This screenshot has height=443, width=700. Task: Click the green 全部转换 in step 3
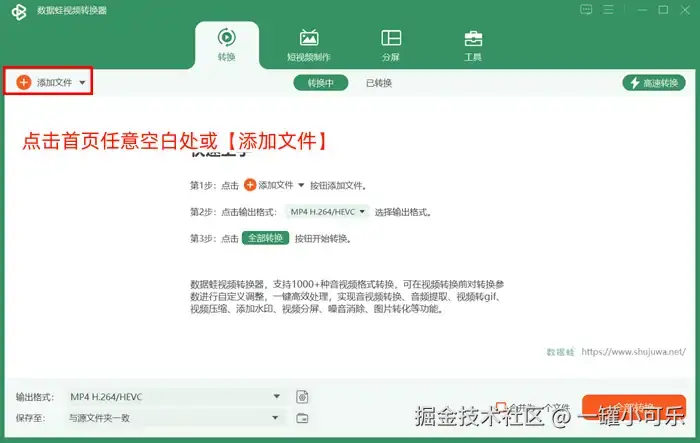coord(266,238)
